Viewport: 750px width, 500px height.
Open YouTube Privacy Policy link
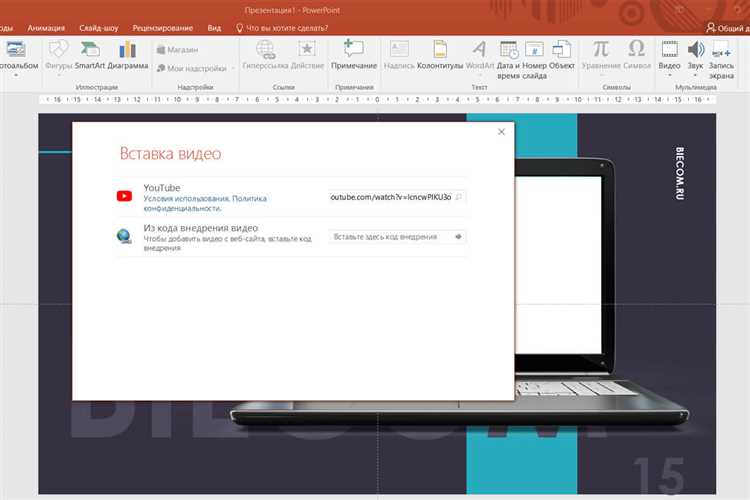pos(205,203)
